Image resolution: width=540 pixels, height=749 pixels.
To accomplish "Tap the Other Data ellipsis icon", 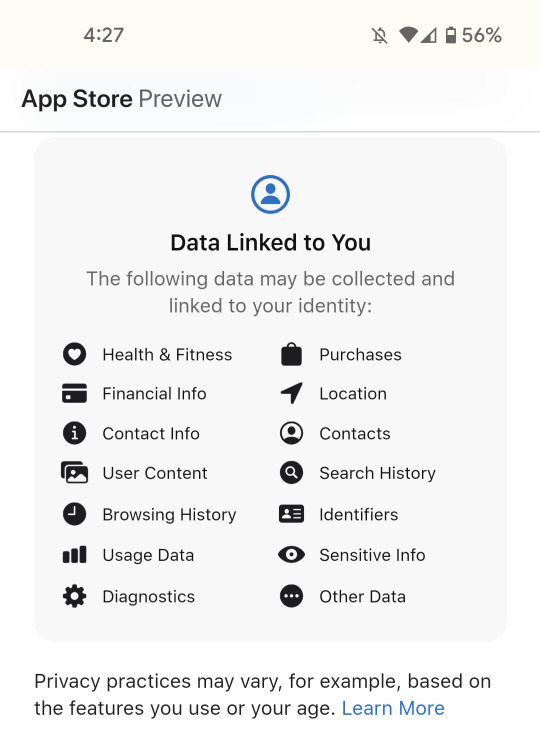I will pos(292,596).
